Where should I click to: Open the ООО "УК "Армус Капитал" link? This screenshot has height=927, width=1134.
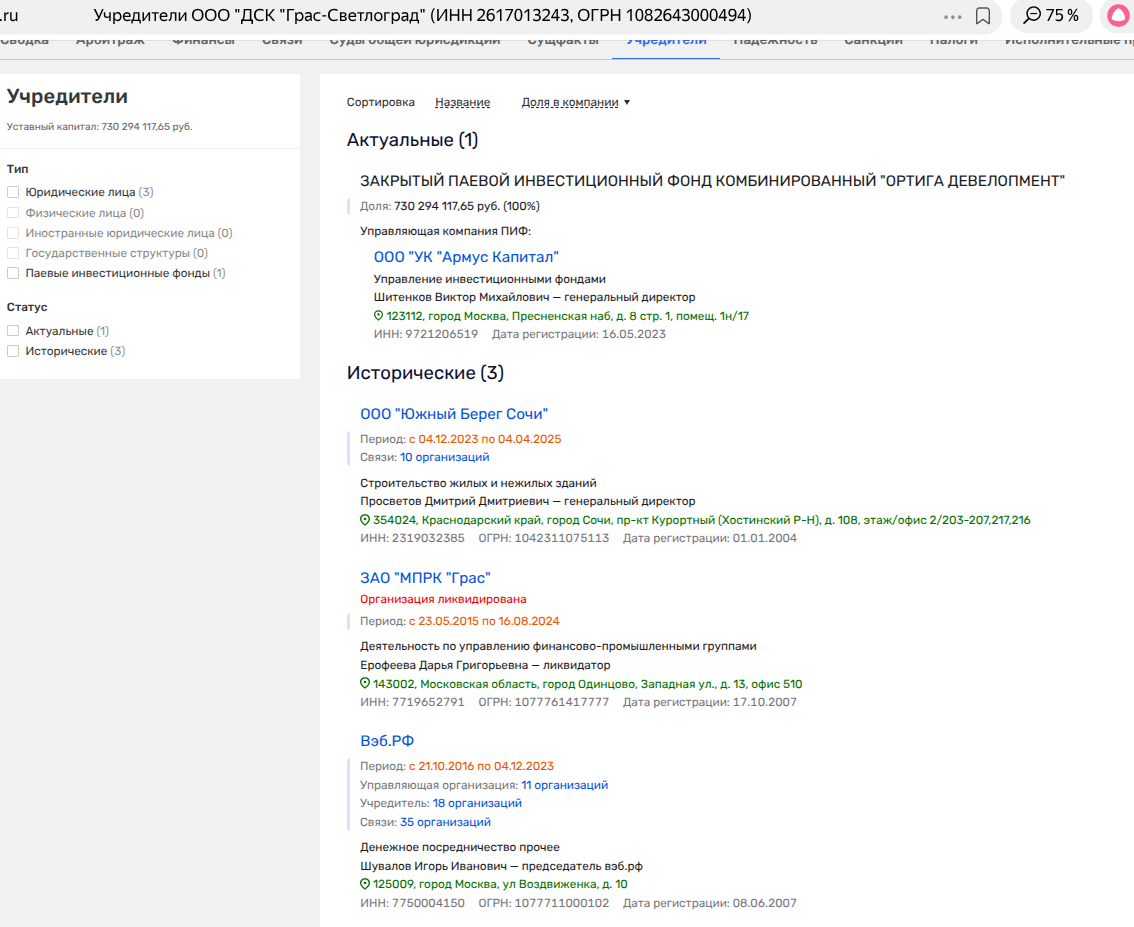pos(466,257)
